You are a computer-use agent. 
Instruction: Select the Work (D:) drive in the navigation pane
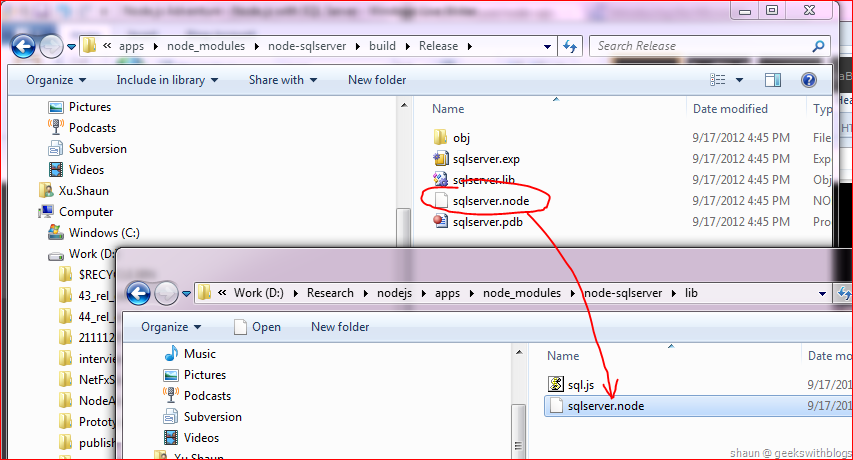click(82, 254)
